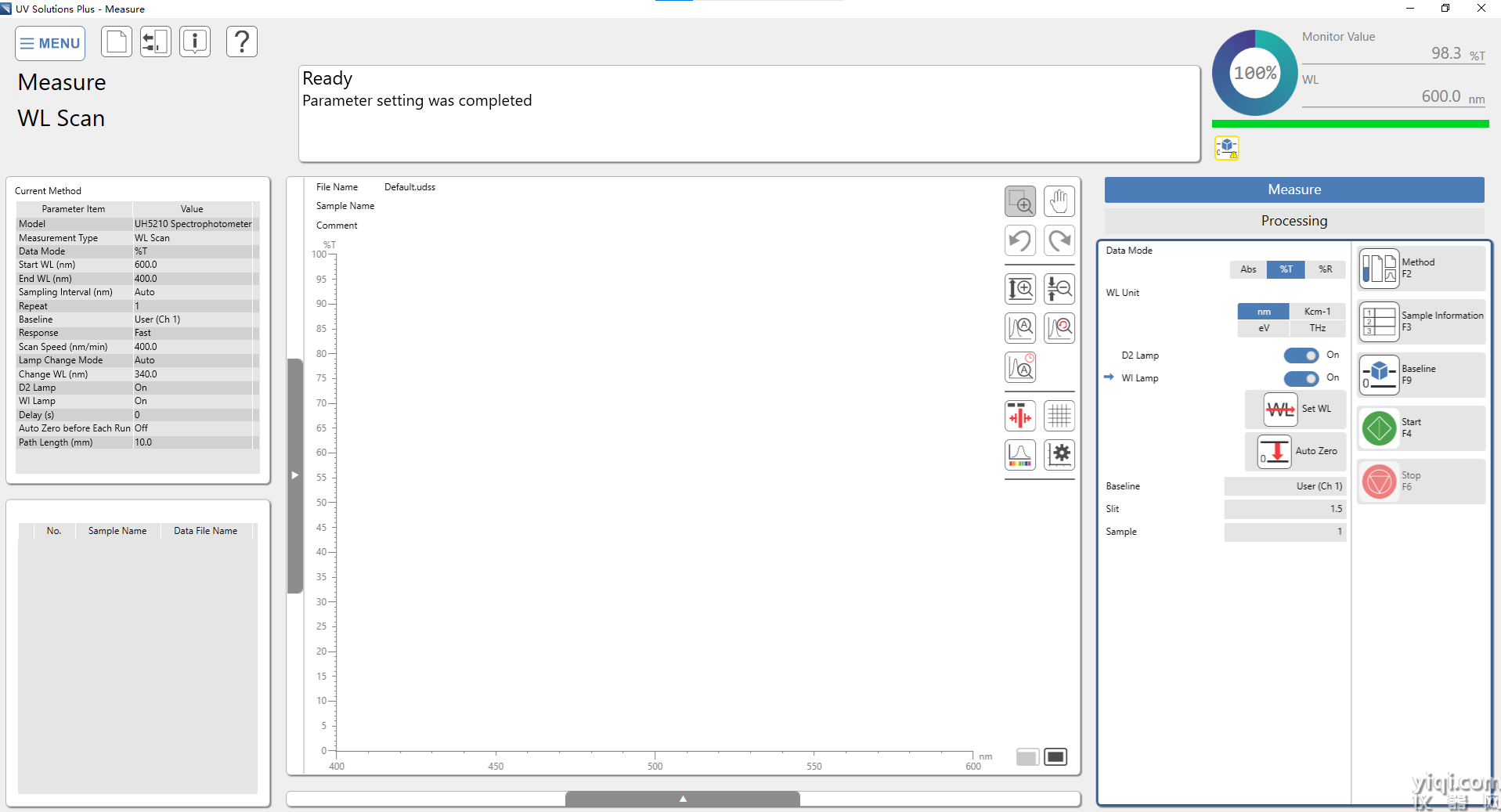Click the Sample Name column header
Screen dimensions: 1501x812
(117, 531)
